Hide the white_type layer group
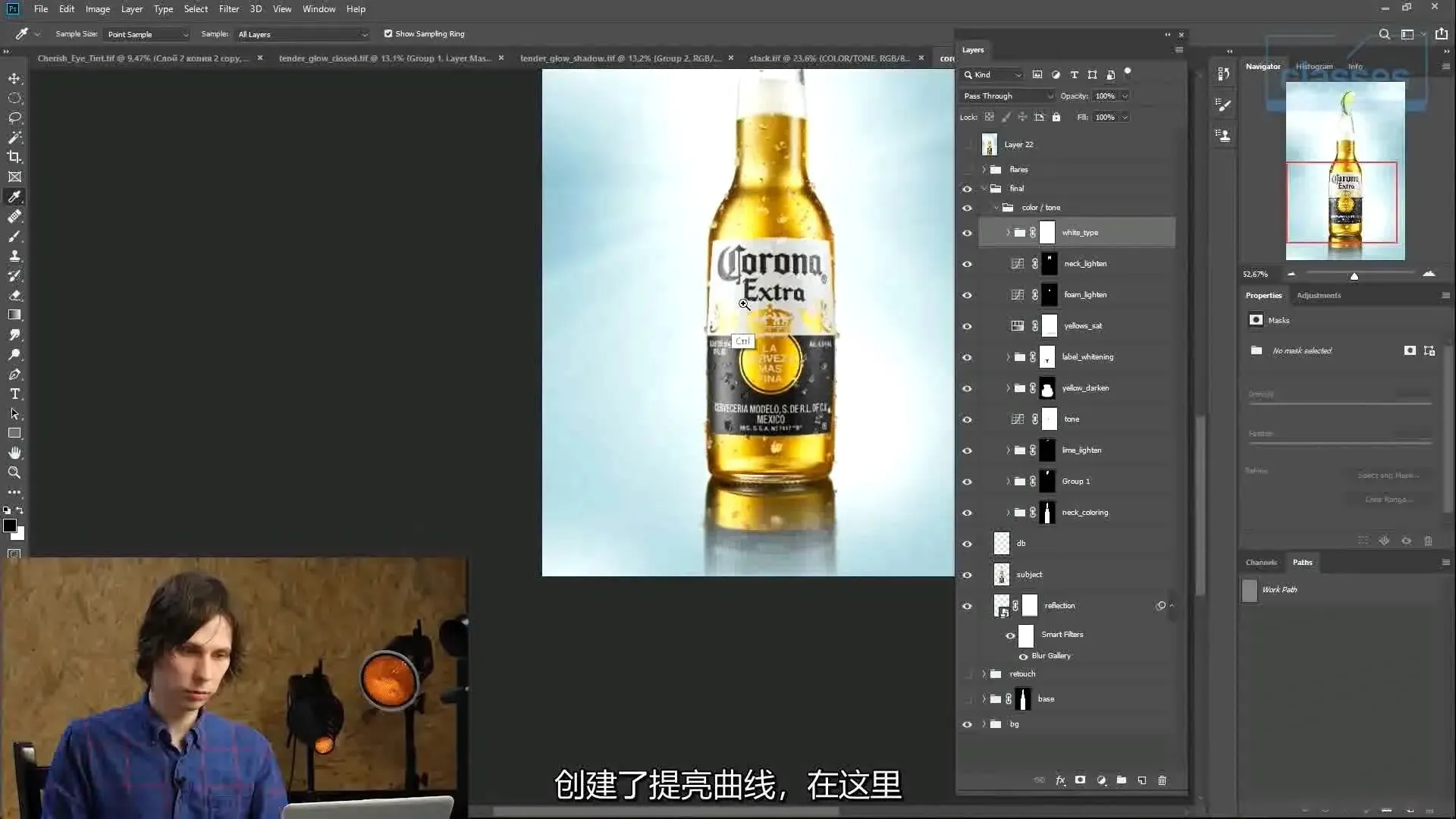Screen dimensions: 1456x819 [x=967, y=233]
